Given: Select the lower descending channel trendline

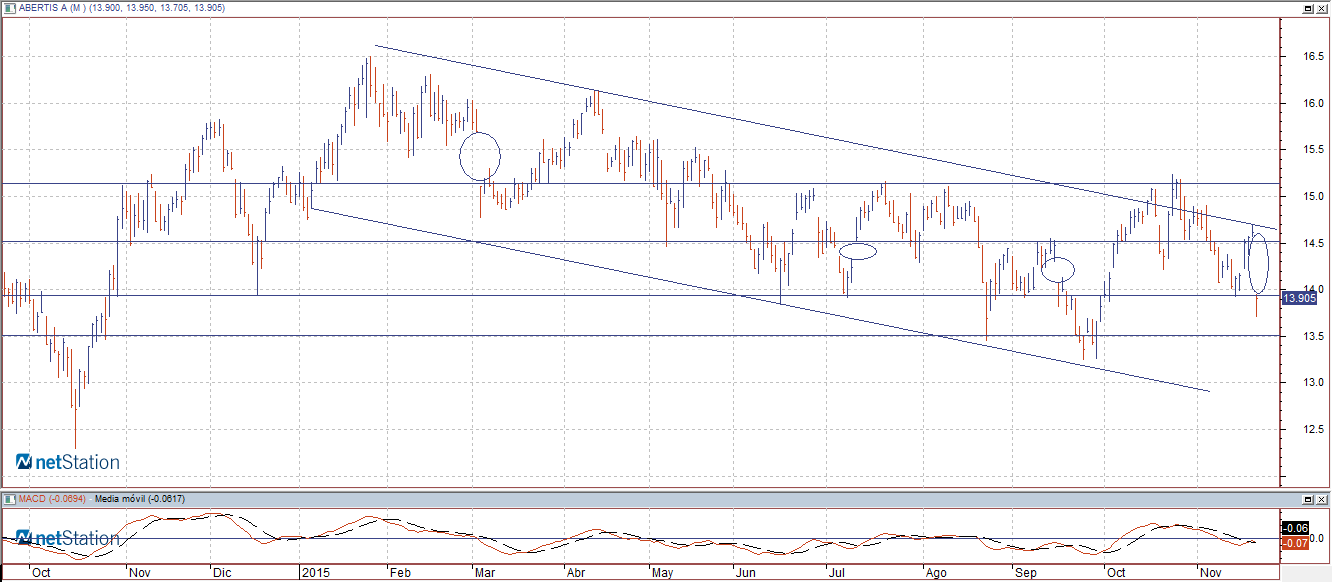Looking at the screenshot, I should point(760,300).
